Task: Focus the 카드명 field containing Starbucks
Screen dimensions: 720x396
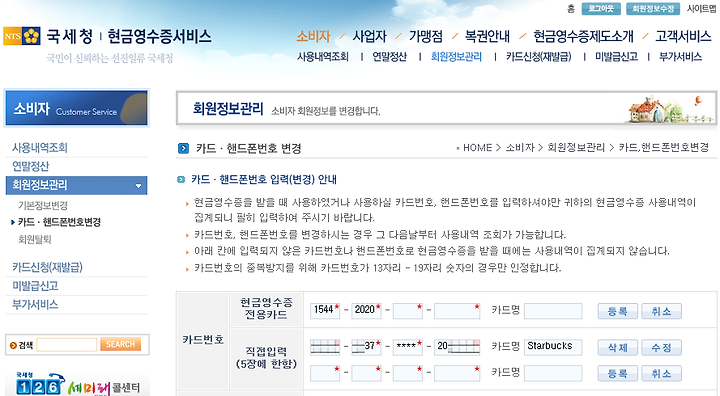Action: 553,347
